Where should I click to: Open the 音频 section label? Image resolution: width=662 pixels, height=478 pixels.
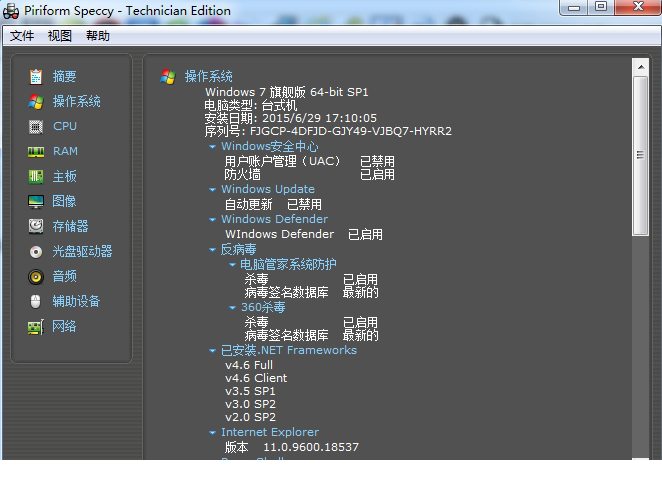65,276
